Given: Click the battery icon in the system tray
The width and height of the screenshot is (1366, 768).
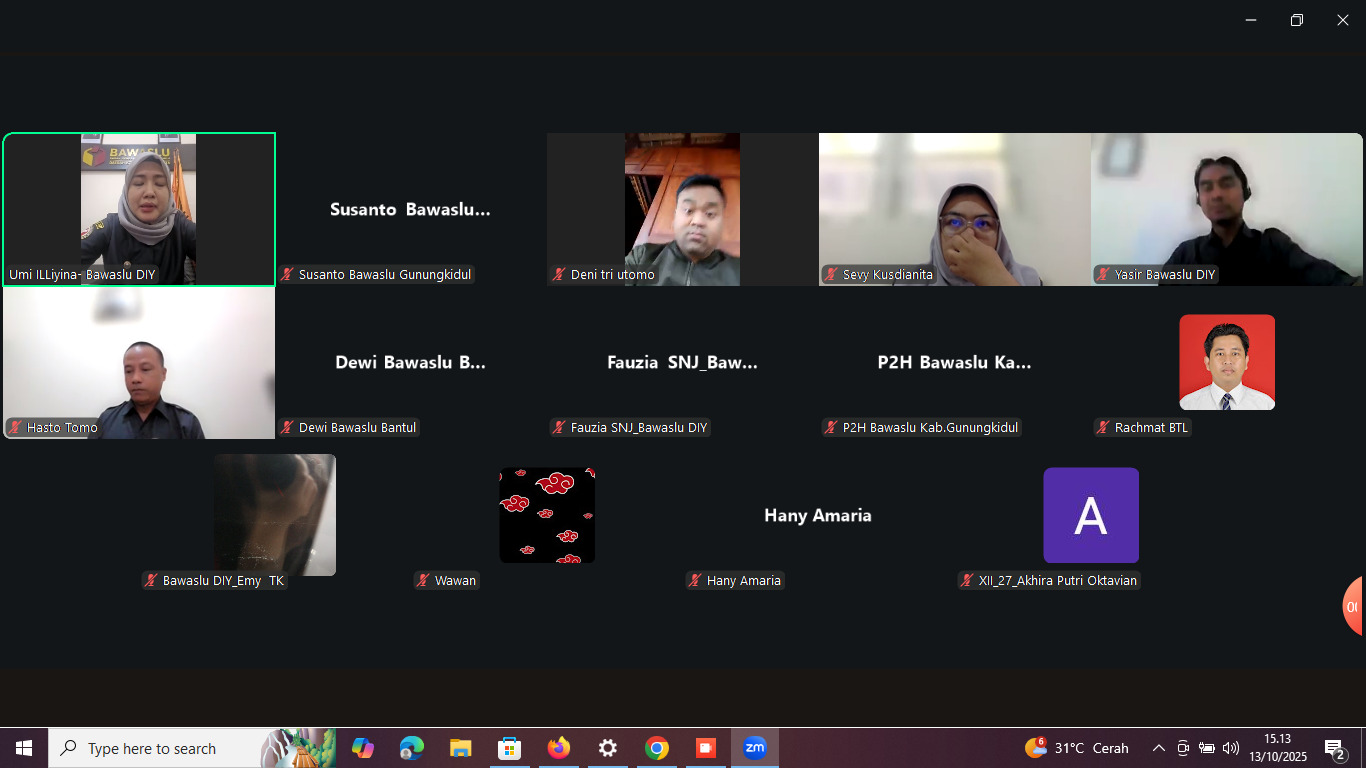Looking at the screenshot, I should pos(1207,747).
